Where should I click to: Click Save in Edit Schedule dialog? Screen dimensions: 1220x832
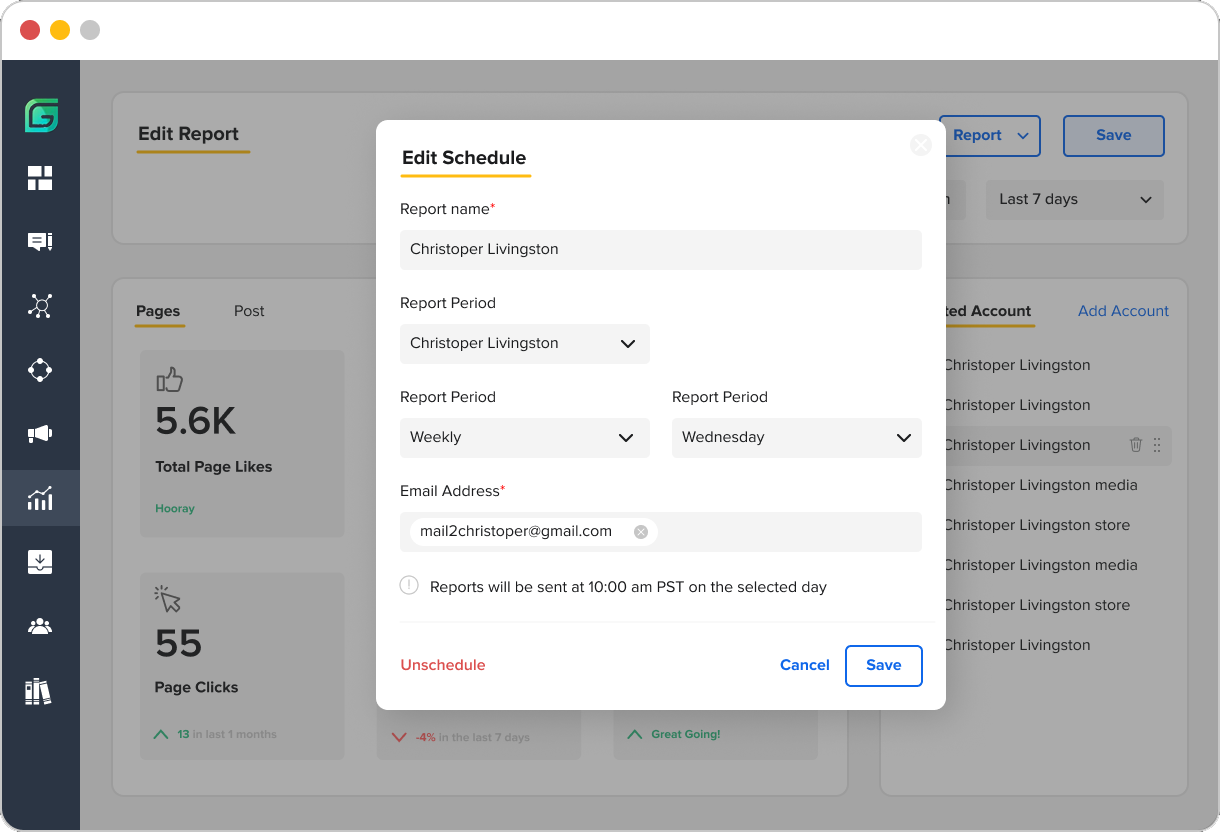tap(884, 665)
